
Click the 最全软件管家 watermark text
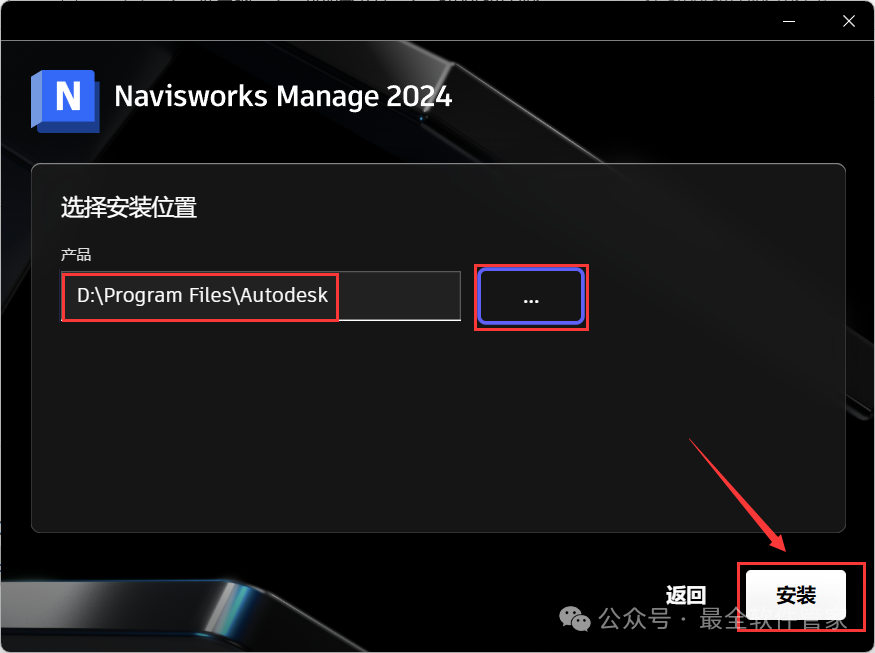[773, 618]
